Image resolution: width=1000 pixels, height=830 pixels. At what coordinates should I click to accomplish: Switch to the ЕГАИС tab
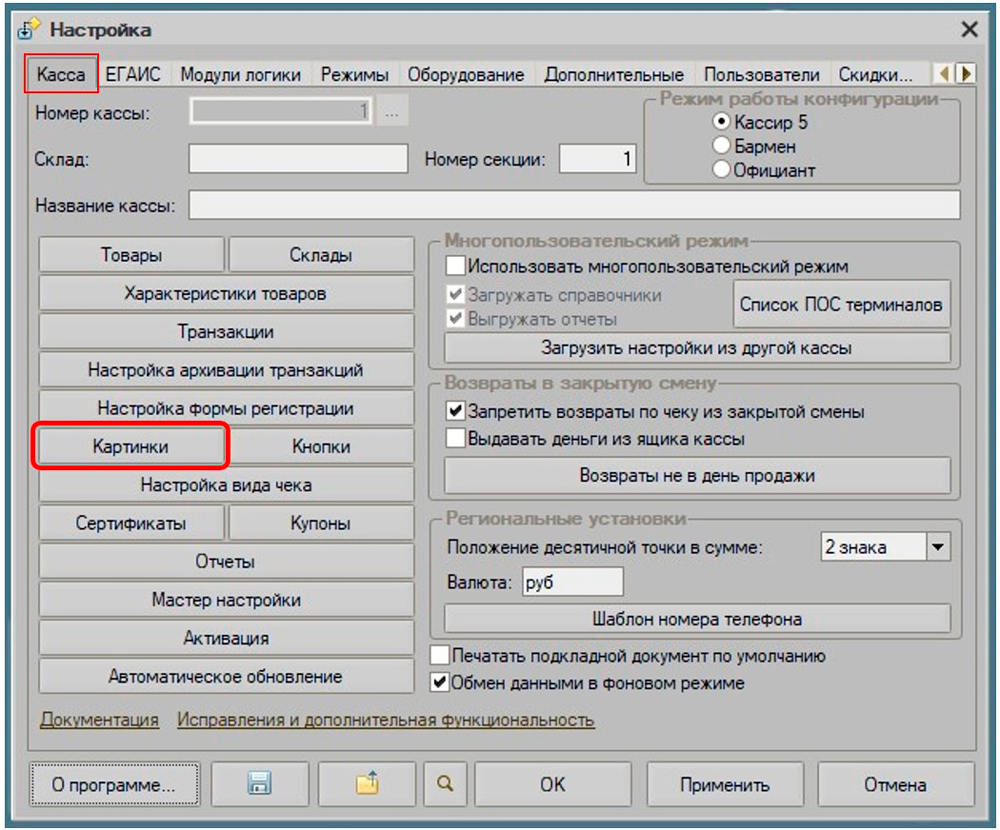[133, 75]
